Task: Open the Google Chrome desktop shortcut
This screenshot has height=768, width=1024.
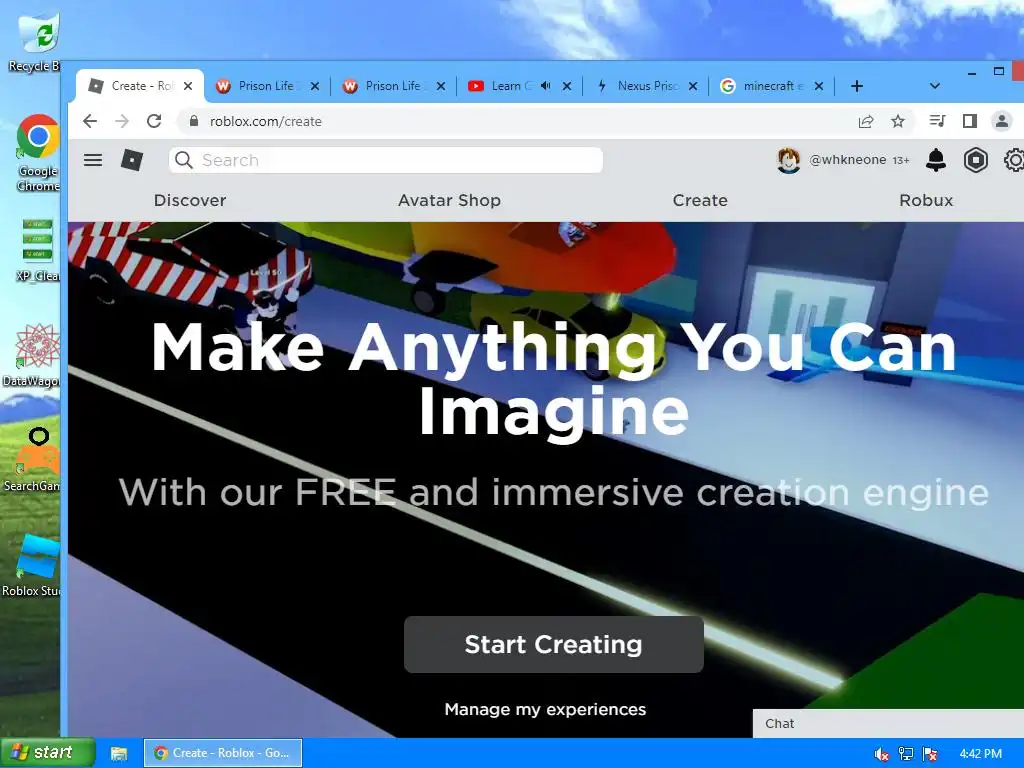Action: (x=38, y=152)
